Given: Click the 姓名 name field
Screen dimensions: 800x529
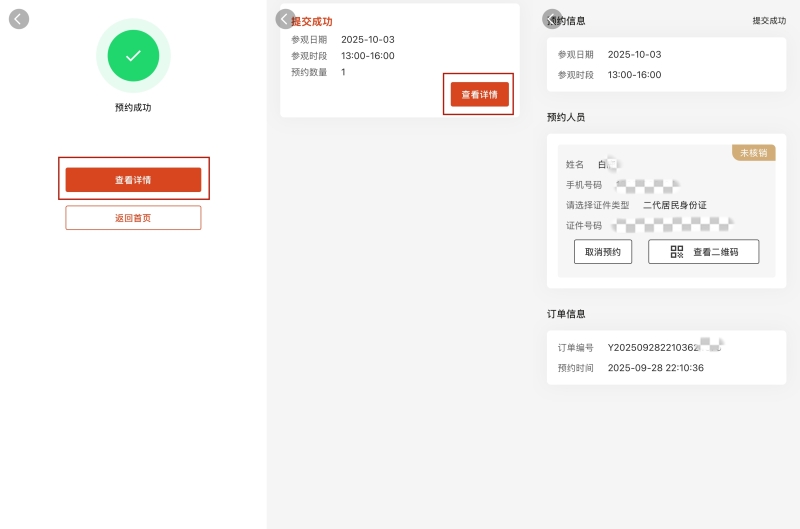Looking at the screenshot, I should (x=608, y=164).
